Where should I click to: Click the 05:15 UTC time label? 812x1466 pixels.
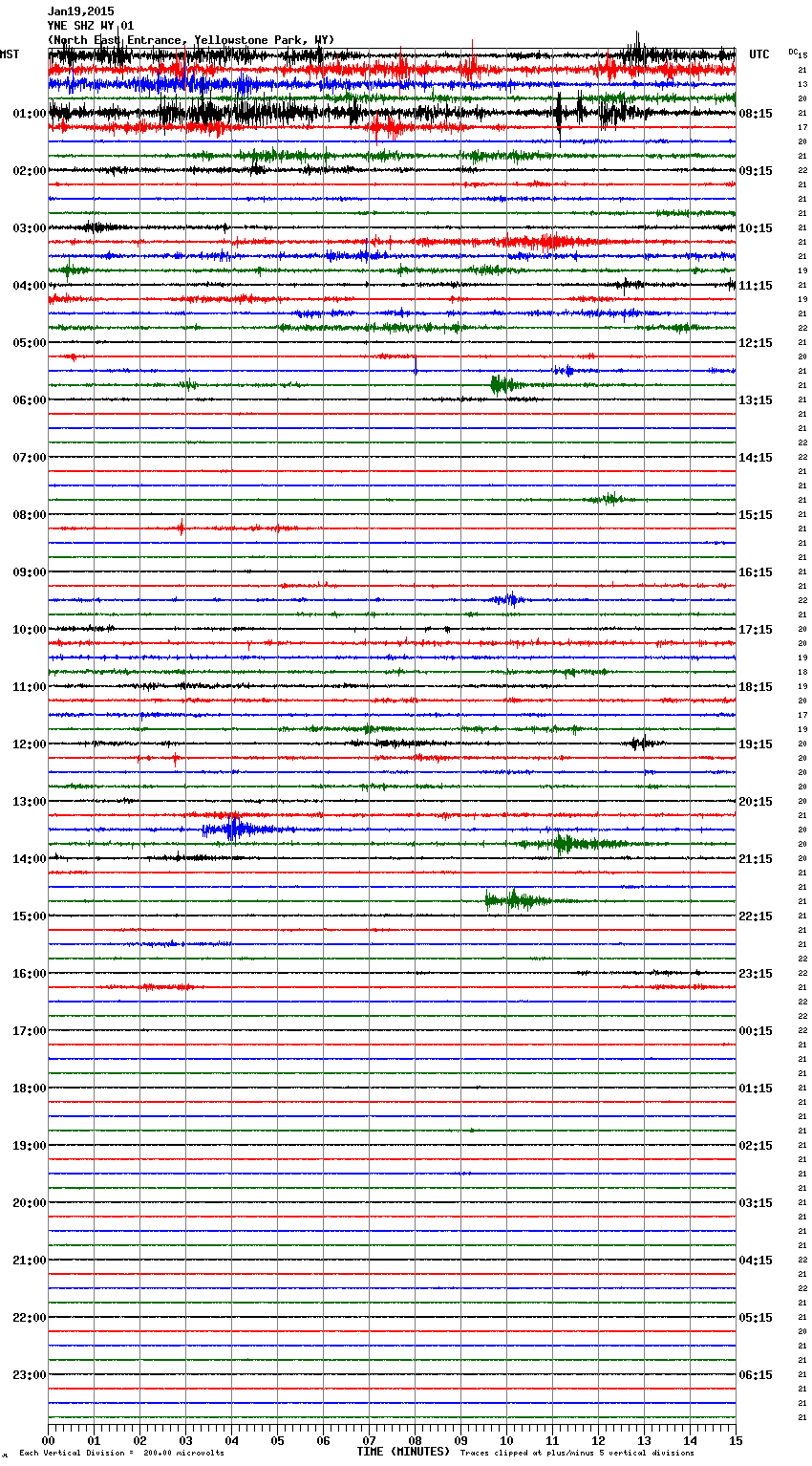[x=756, y=1318]
